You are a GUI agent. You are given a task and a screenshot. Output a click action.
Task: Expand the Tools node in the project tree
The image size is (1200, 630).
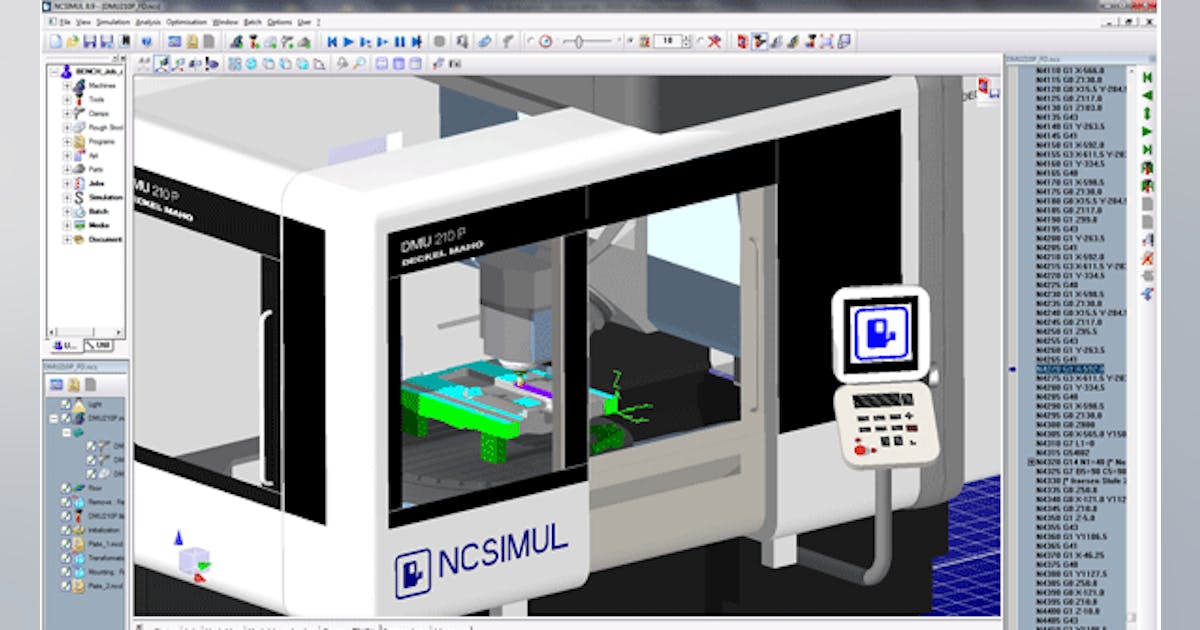(x=67, y=99)
